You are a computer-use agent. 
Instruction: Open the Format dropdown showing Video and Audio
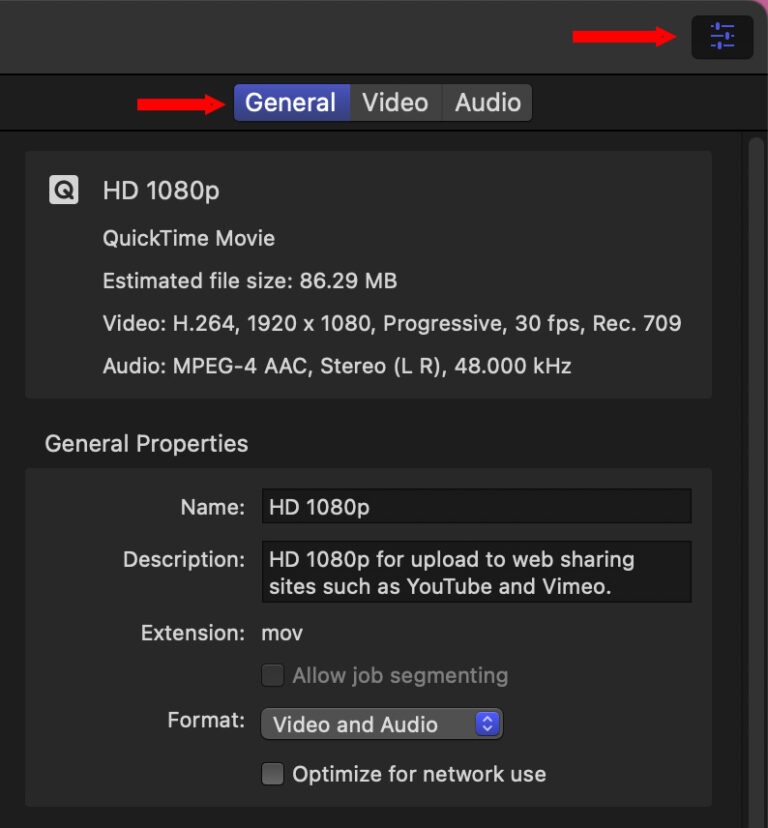381,724
